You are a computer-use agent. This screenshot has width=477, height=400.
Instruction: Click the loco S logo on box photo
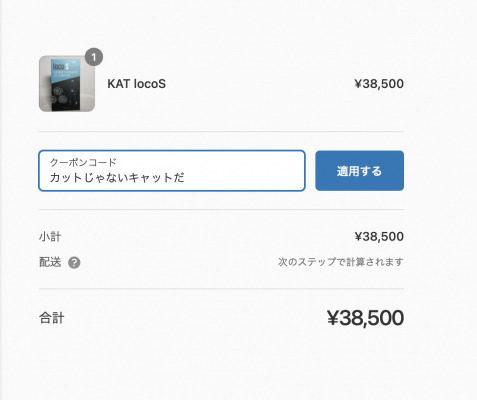pyautogui.click(x=61, y=66)
